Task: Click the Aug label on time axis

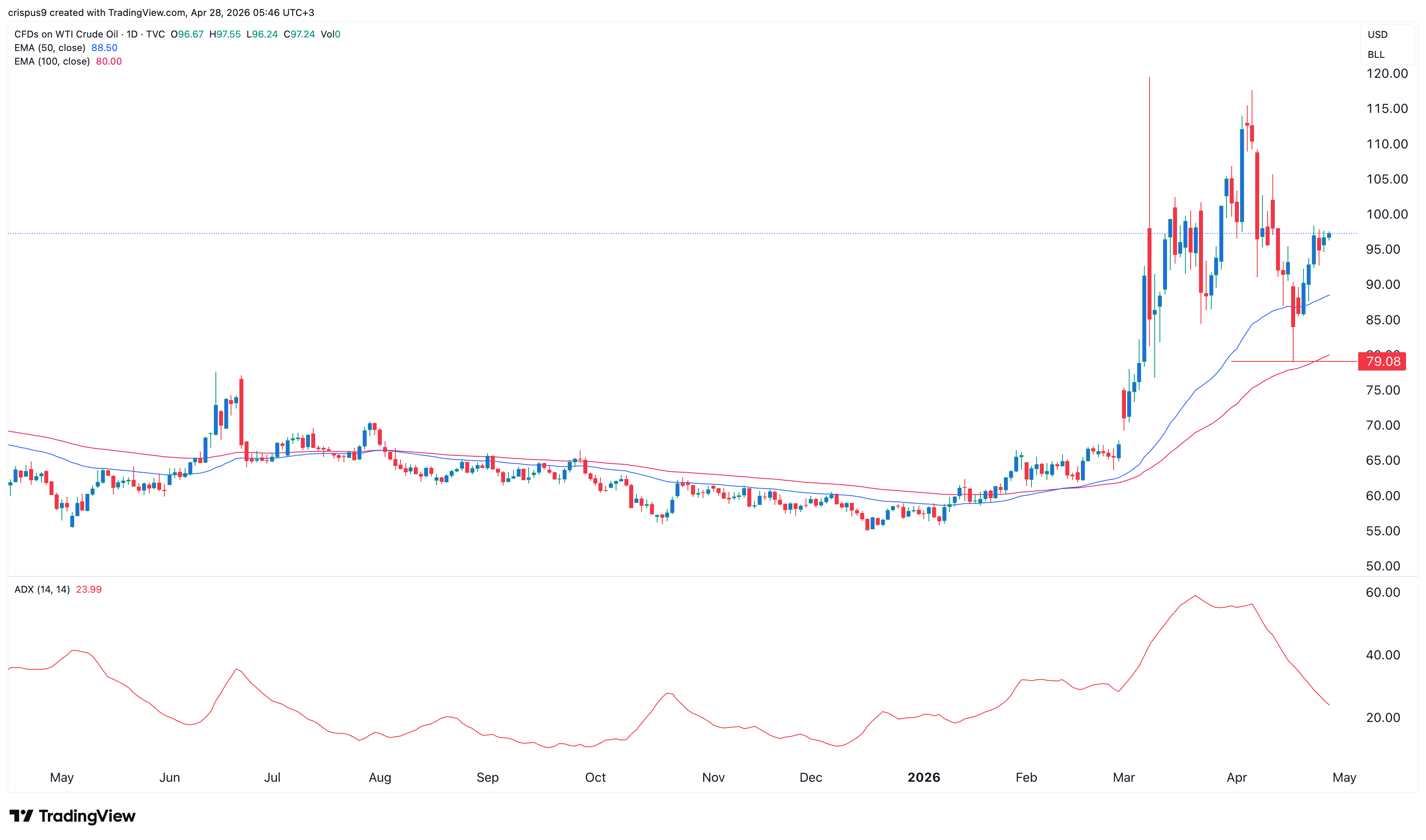Action: coord(380,777)
